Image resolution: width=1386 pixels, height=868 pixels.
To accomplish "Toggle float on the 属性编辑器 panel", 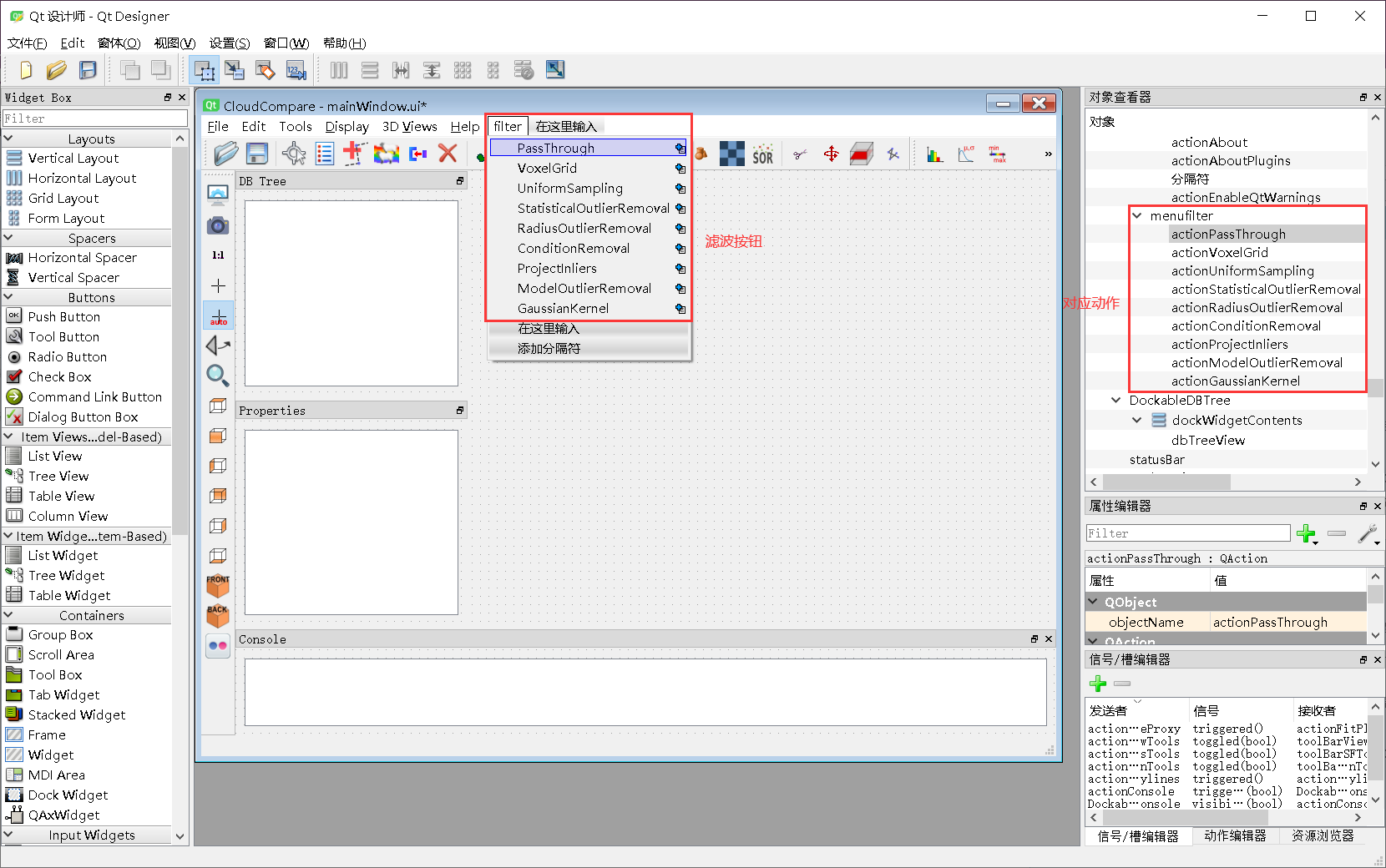I will tap(1363, 507).
